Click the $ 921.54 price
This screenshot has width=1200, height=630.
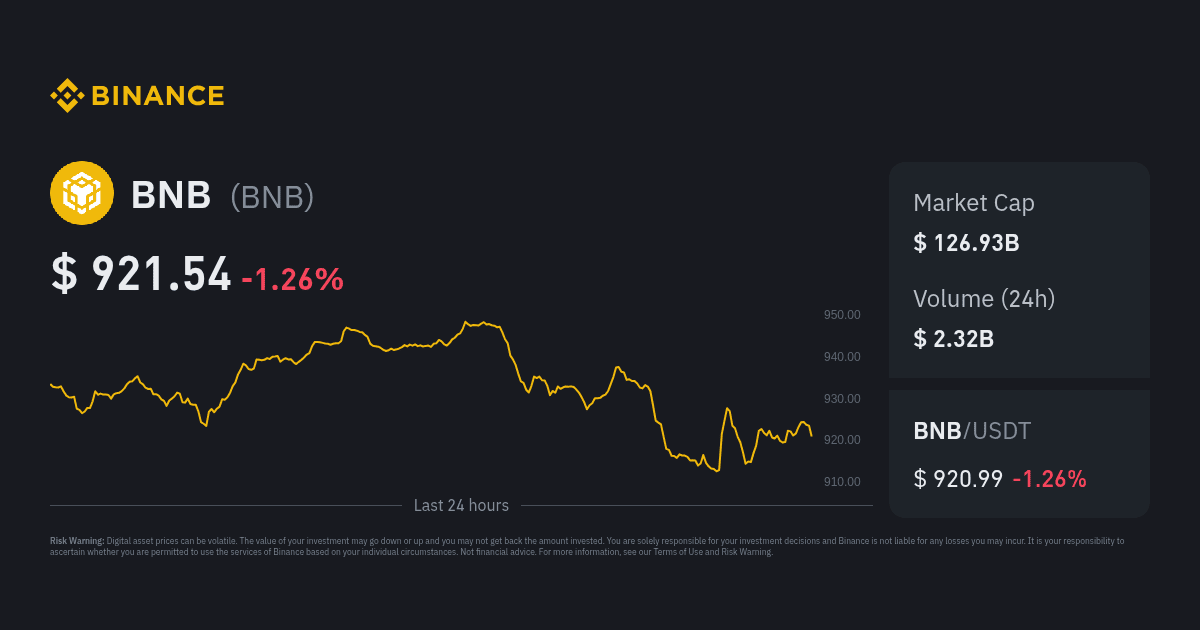(141, 275)
